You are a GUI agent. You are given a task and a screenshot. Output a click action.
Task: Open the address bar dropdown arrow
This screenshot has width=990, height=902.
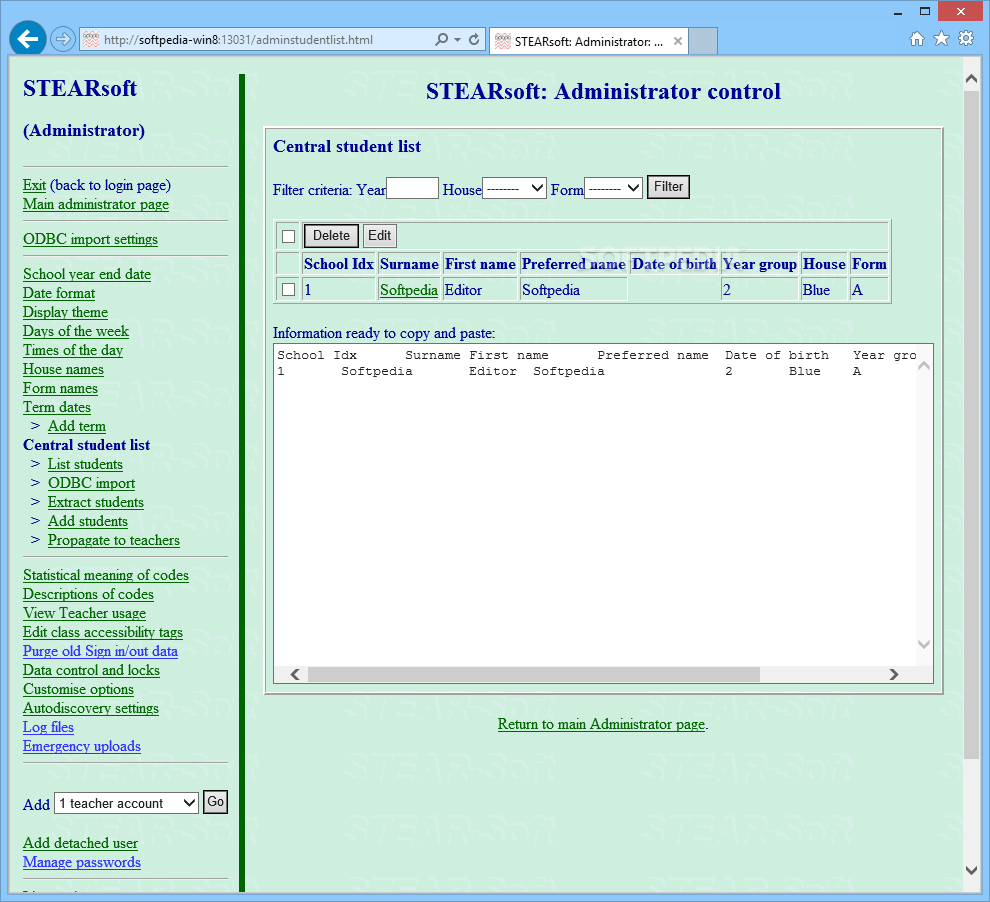click(457, 40)
